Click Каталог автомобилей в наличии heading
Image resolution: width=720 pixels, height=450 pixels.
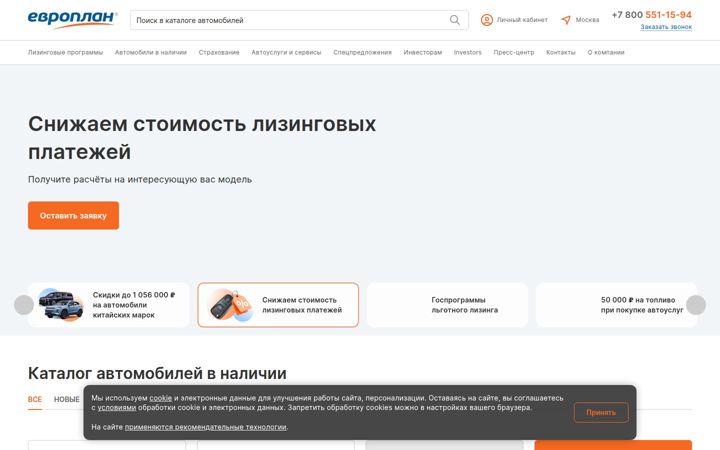click(157, 373)
